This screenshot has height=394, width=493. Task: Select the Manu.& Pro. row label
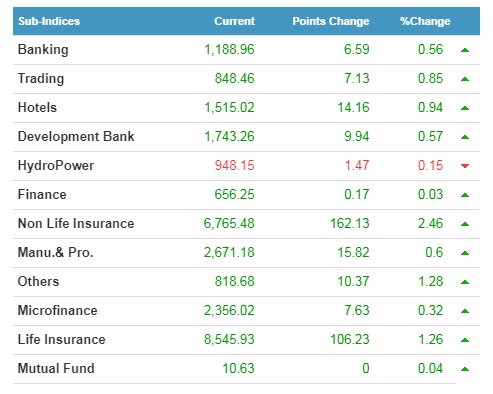[55, 252]
